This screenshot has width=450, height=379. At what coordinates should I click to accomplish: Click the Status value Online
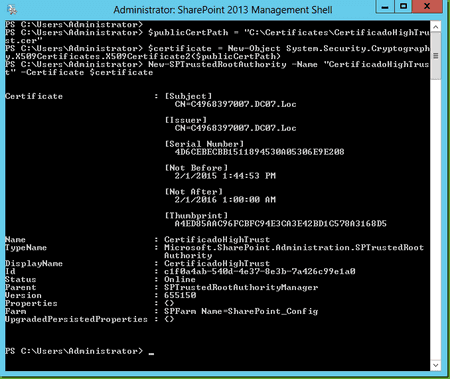(x=180, y=279)
